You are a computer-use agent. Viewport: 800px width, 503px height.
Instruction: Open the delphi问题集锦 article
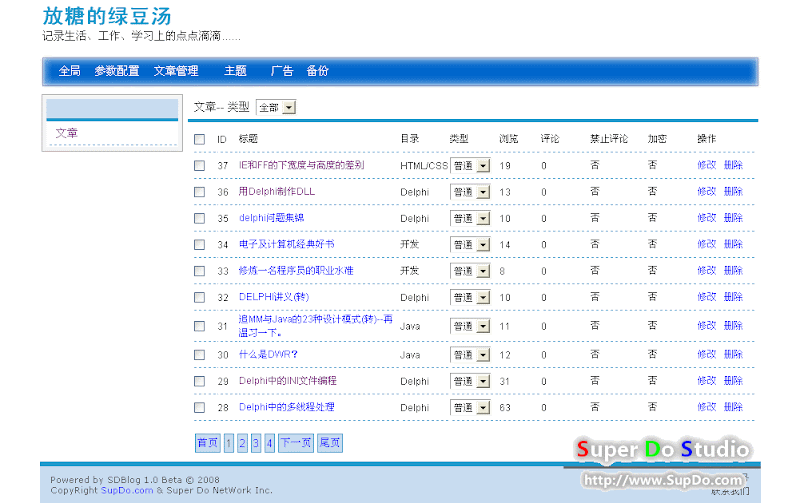pyautogui.click(x=271, y=218)
